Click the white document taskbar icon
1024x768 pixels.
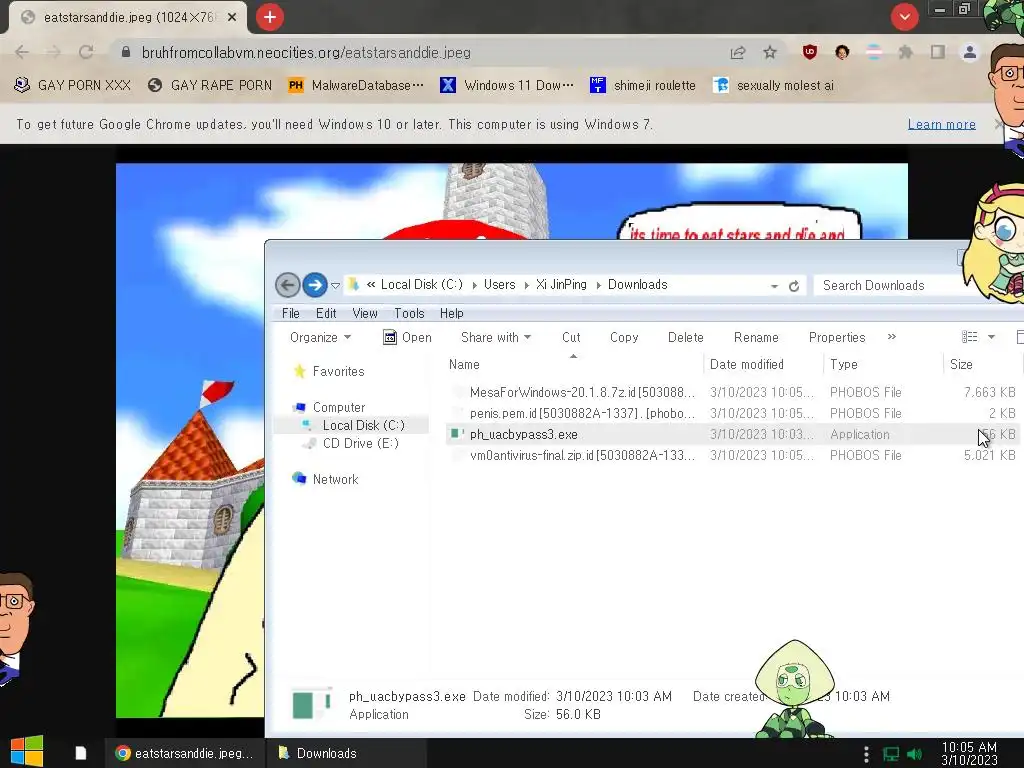[x=81, y=753]
